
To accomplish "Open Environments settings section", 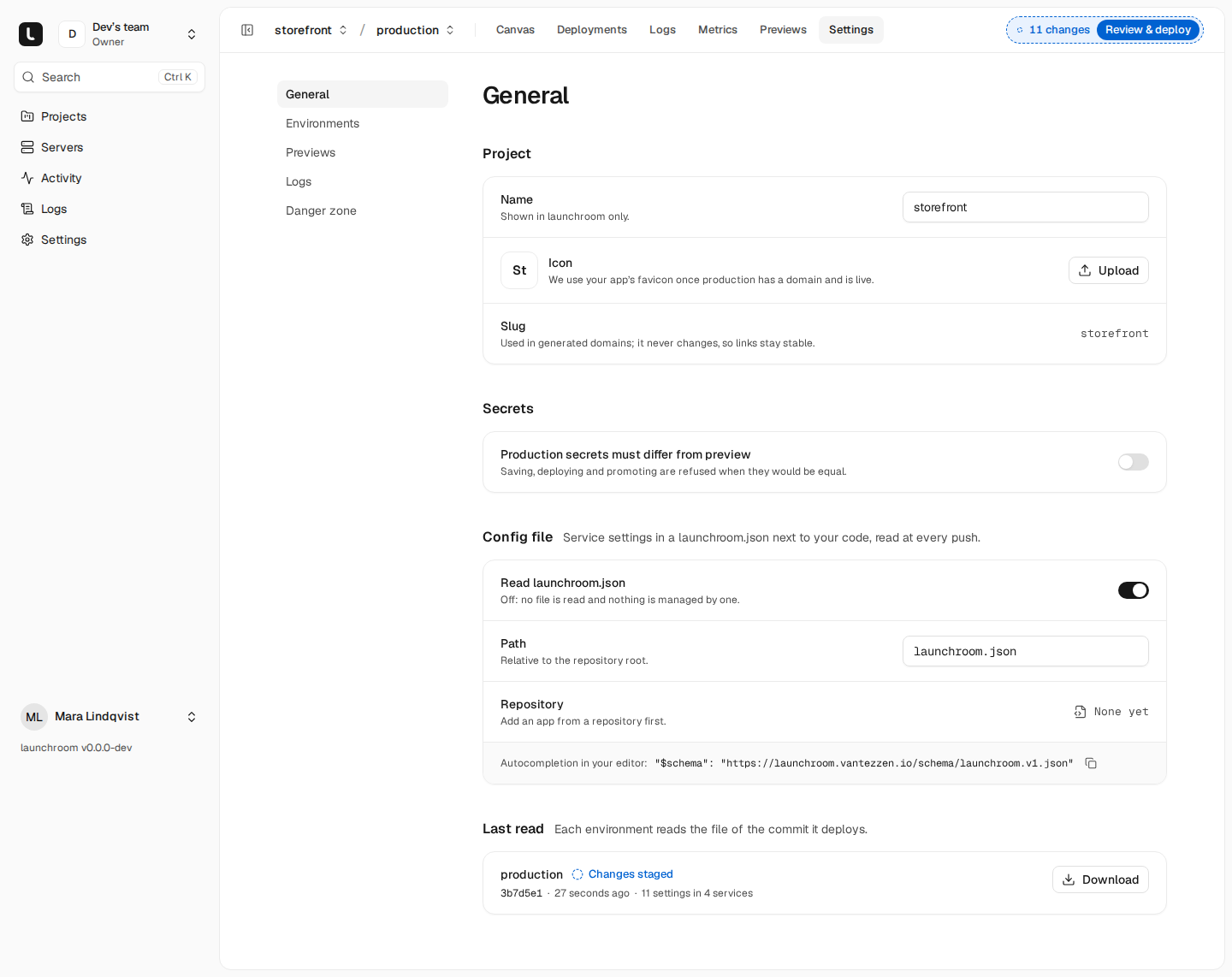I will 363,123.
